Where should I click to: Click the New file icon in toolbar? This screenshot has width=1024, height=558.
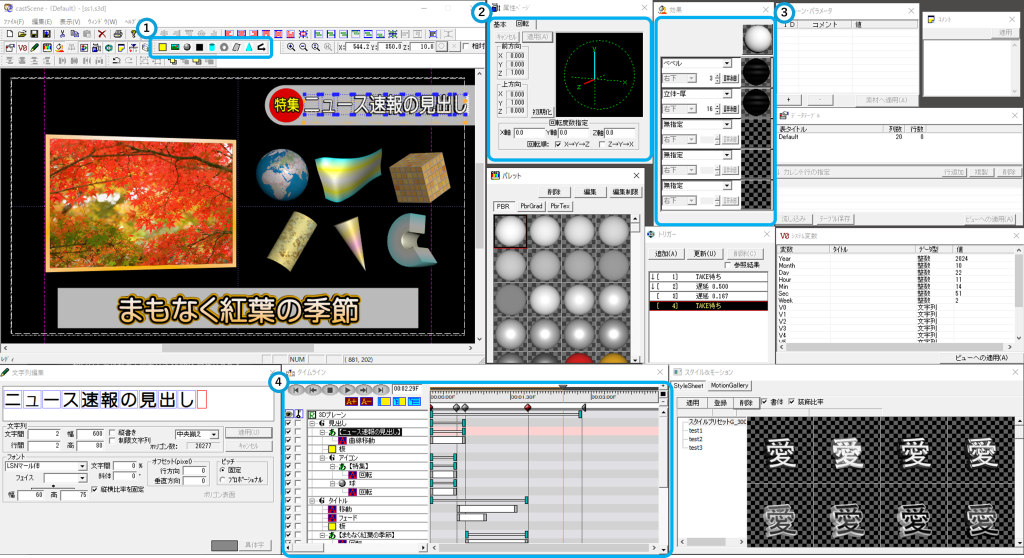10,34
